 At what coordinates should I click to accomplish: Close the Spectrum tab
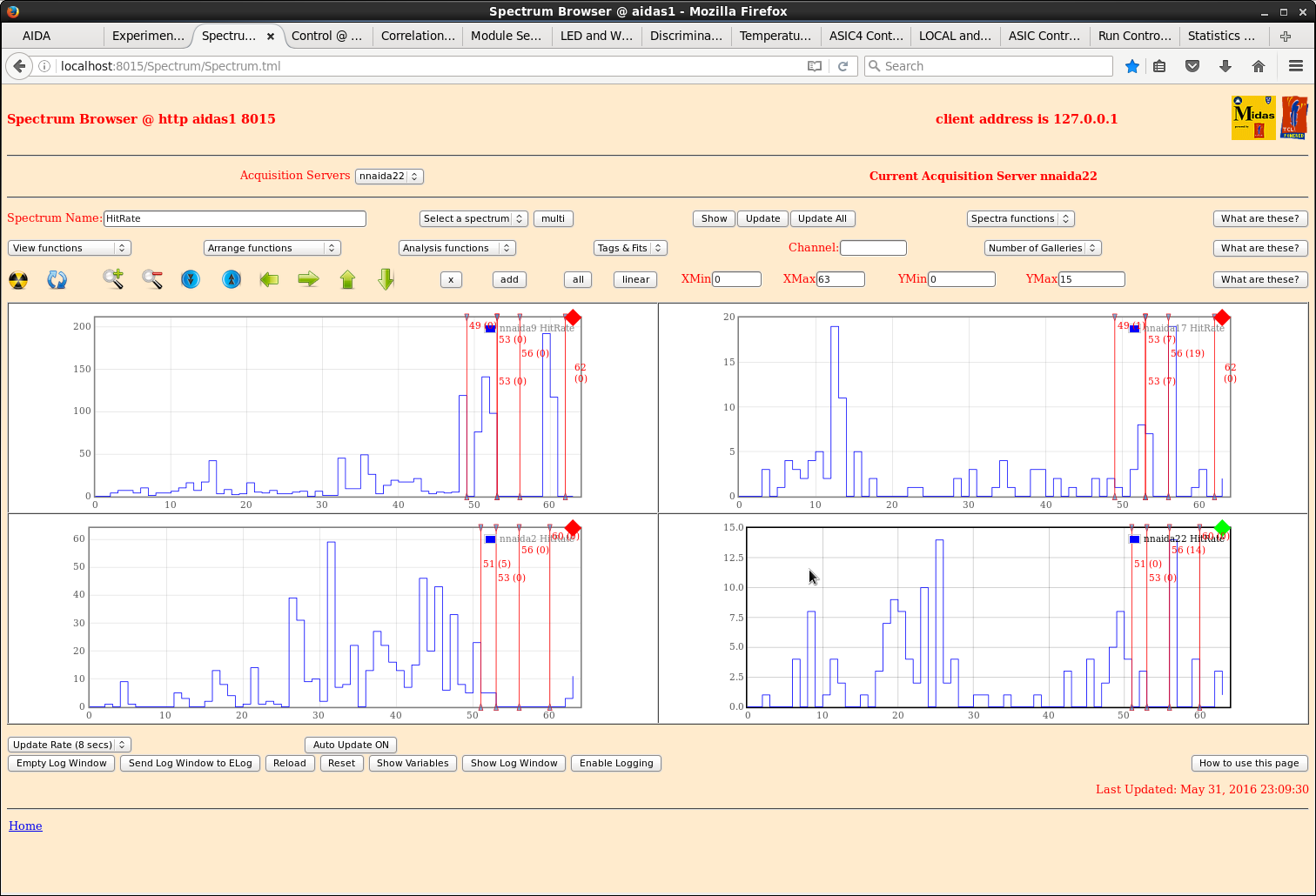(x=271, y=37)
